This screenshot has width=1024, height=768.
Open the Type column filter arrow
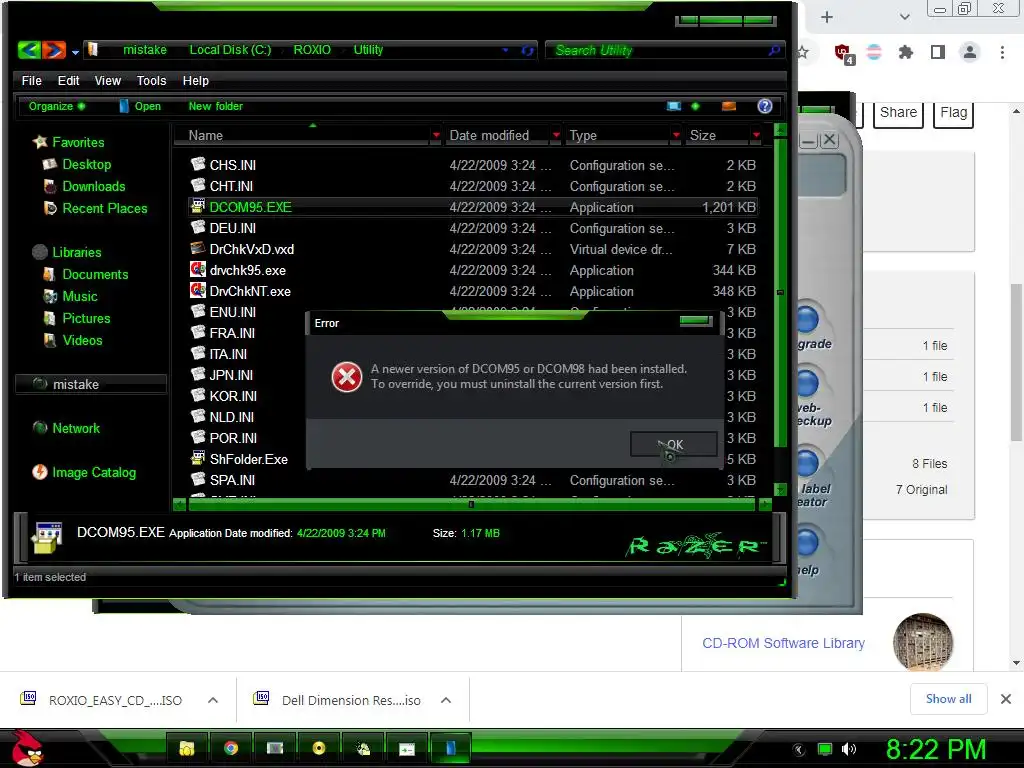point(676,135)
